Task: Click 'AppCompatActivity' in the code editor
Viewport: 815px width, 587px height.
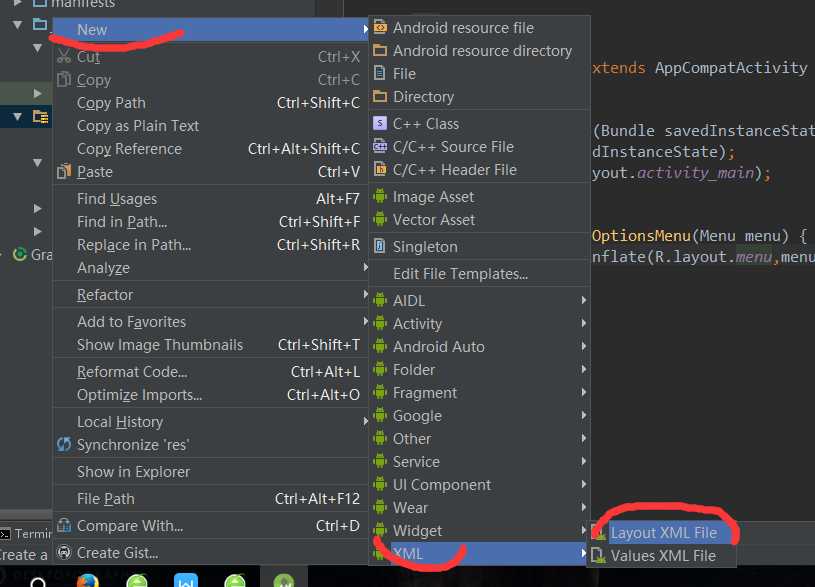Action: point(731,68)
